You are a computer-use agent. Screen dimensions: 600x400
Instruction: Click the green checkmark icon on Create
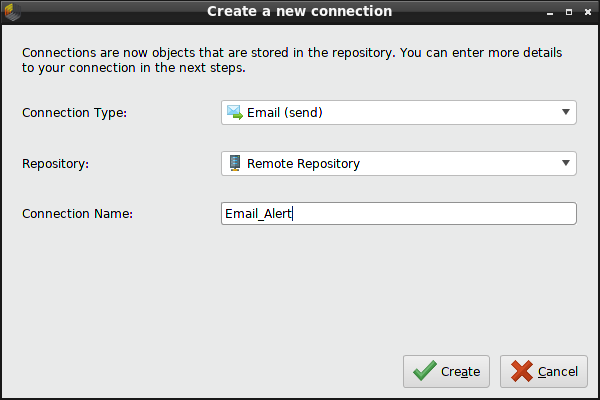pos(425,371)
